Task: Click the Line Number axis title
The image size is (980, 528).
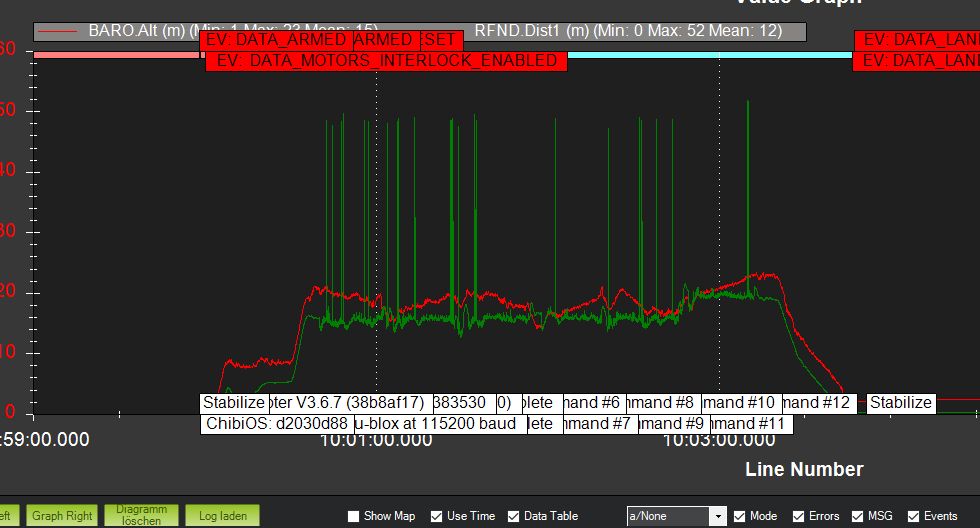Action: click(x=804, y=469)
